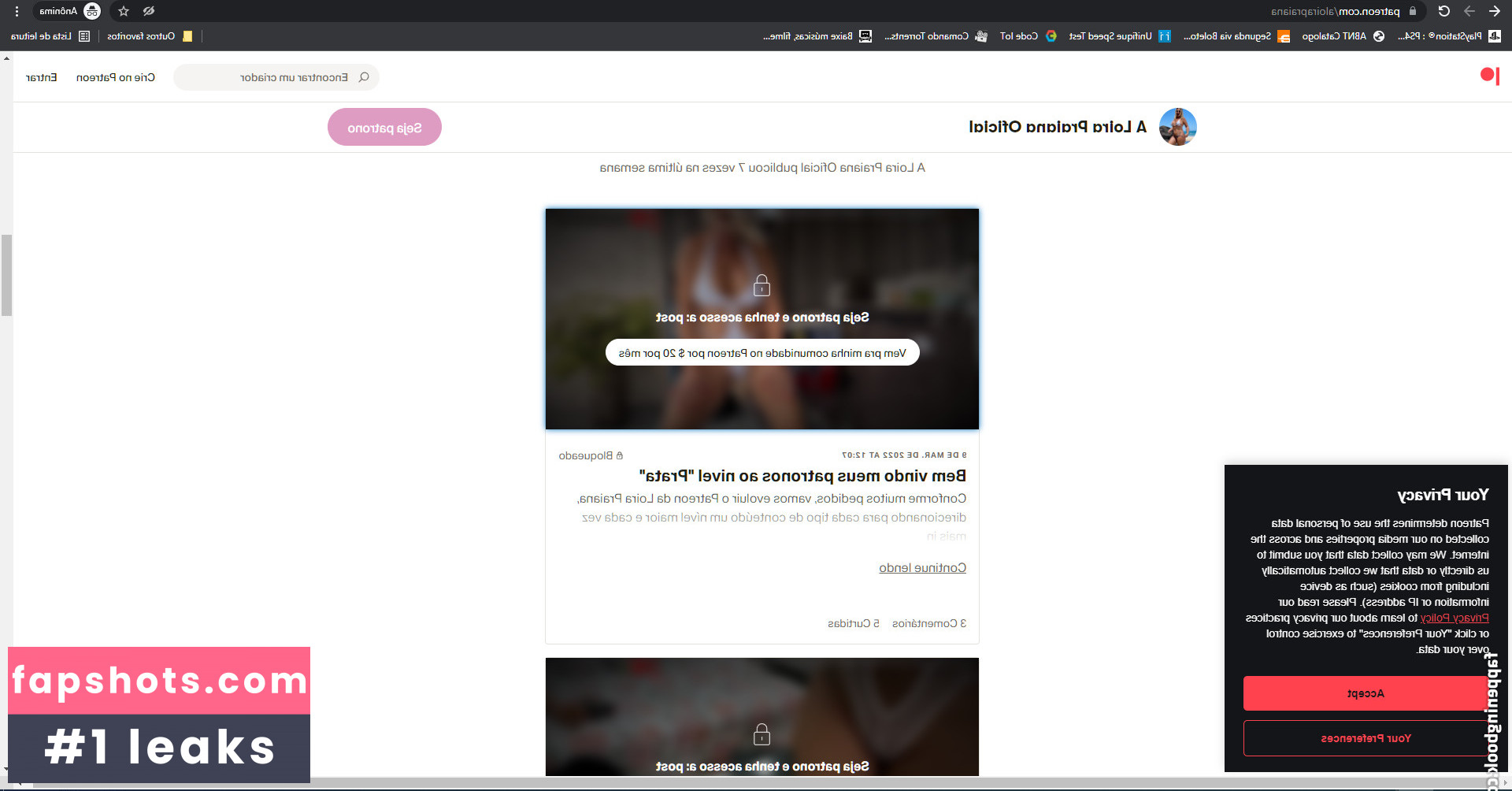The image size is (1512, 791).
Task: Click the browser back arrow
Action: pyautogui.click(x=1495, y=11)
